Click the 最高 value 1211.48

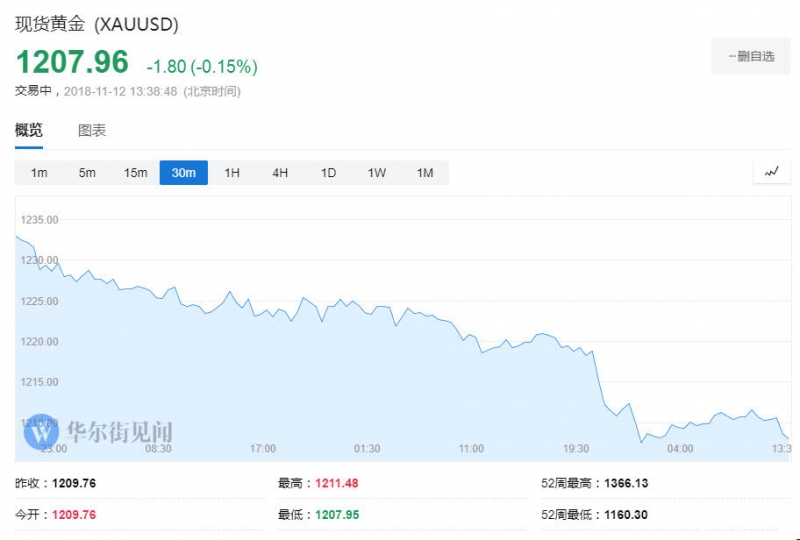336,483
